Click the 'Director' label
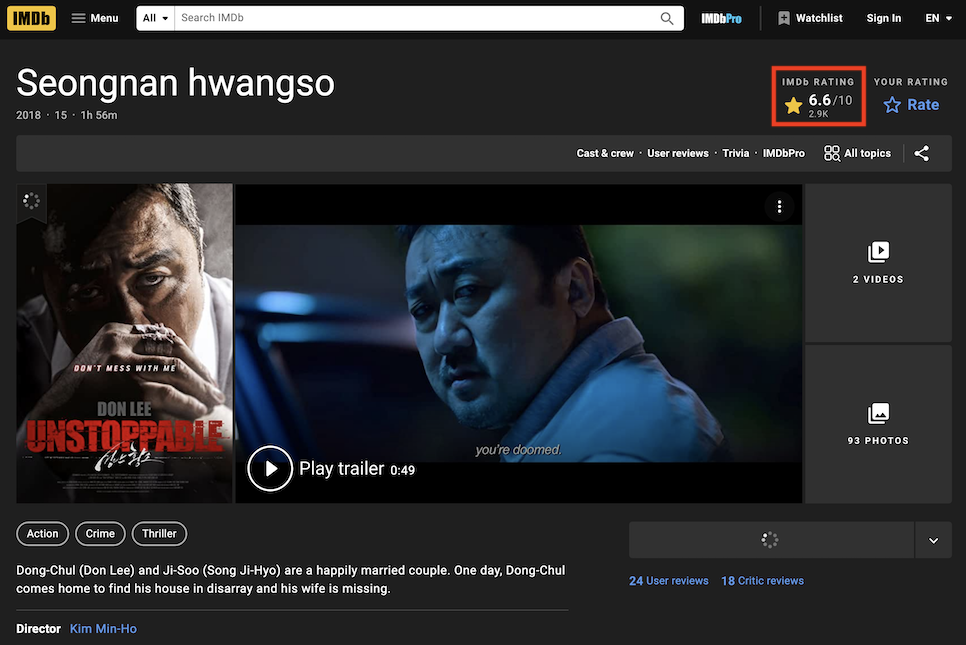Image resolution: width=966 pixels, height=645 pixels. click(x=38, y=629)
